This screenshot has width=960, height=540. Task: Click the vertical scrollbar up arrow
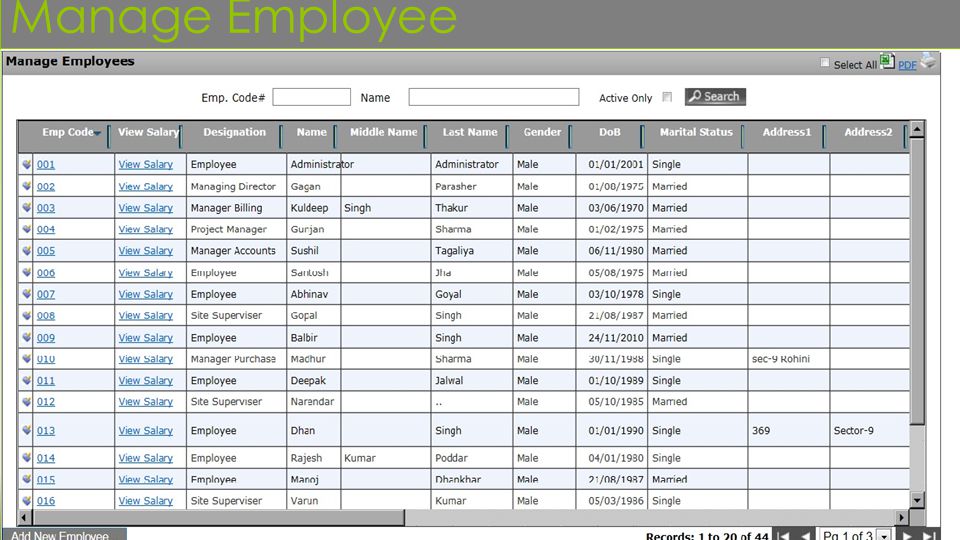point(917,129)
